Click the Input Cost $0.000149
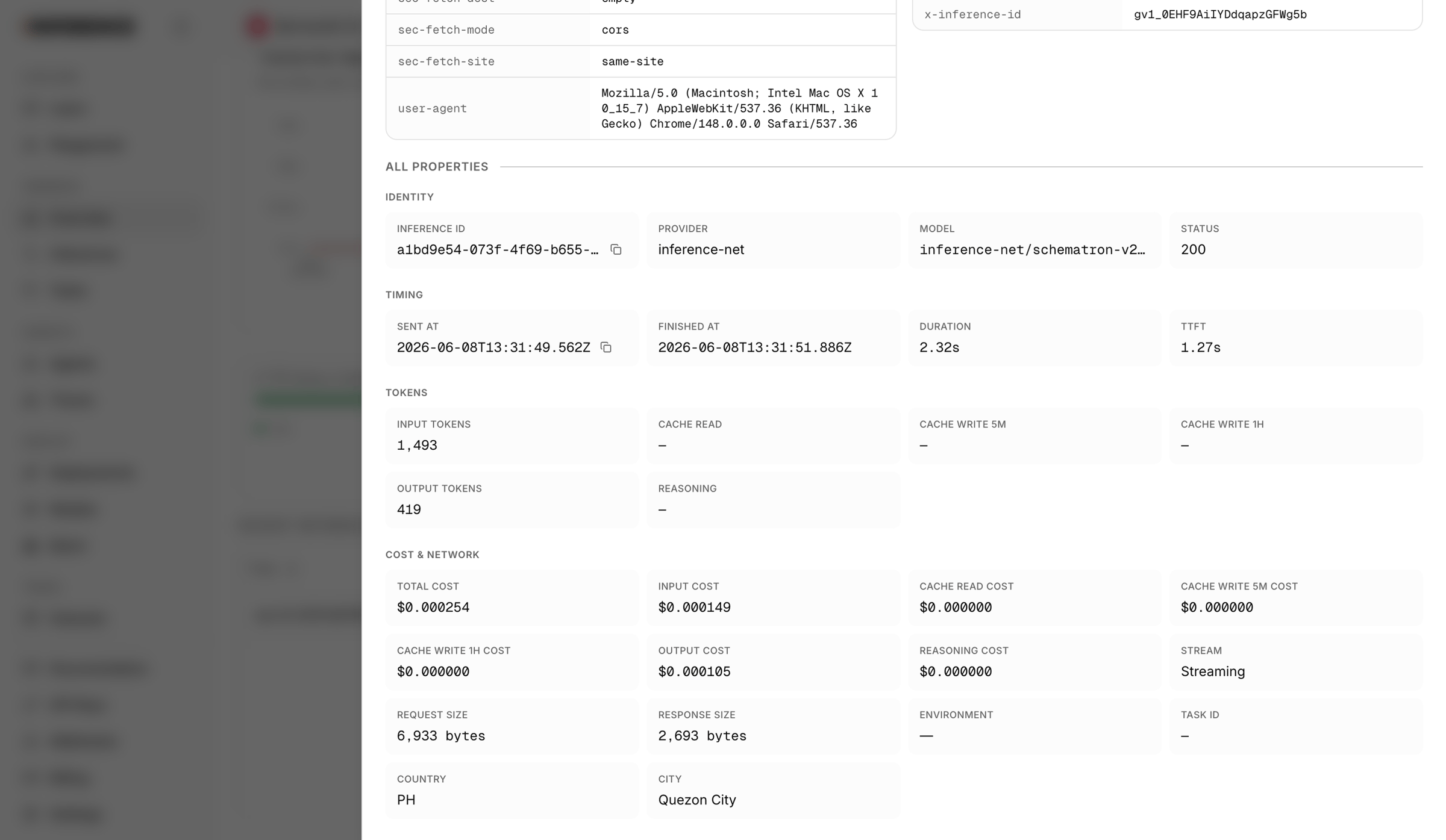 point(694,607)
